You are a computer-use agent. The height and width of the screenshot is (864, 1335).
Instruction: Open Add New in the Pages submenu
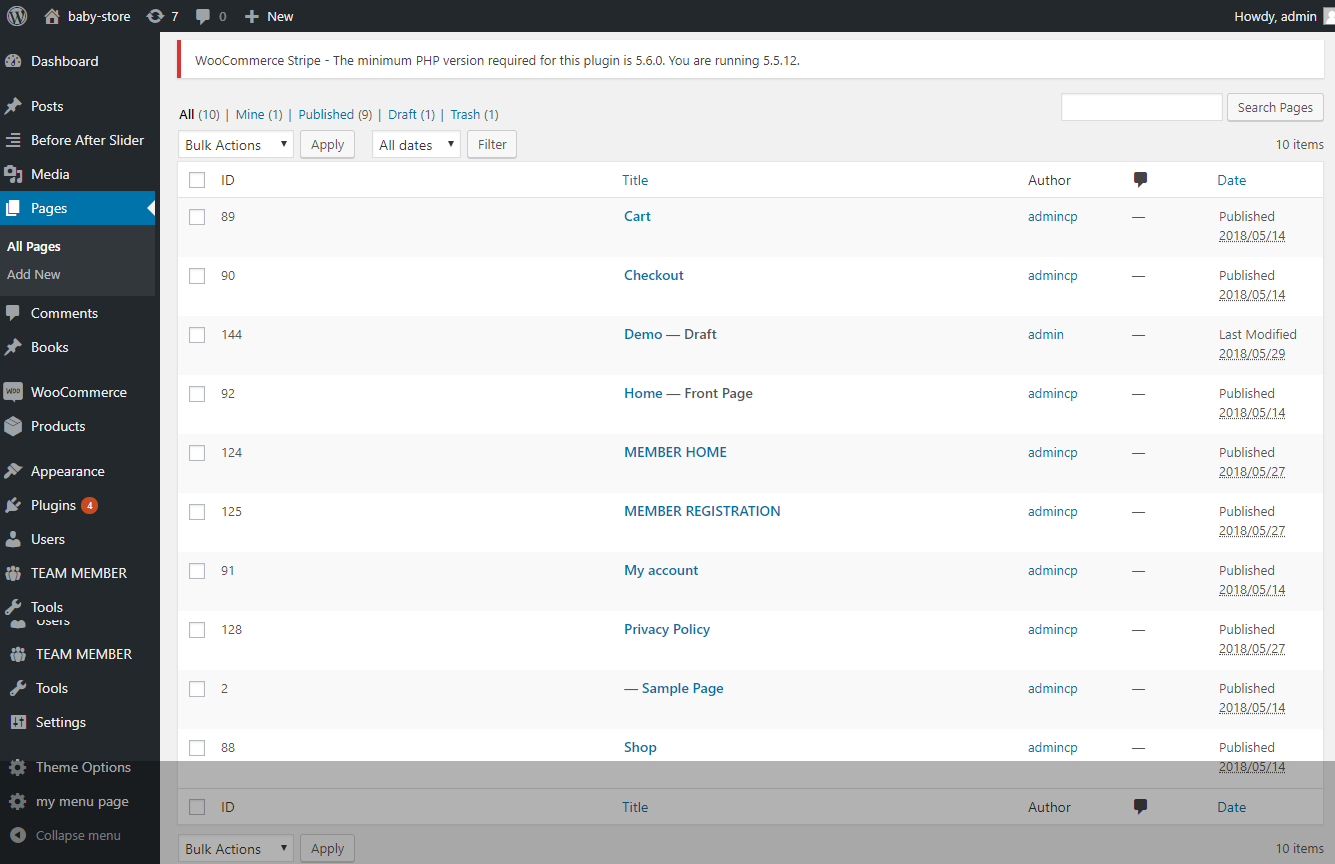click(34, 274)
